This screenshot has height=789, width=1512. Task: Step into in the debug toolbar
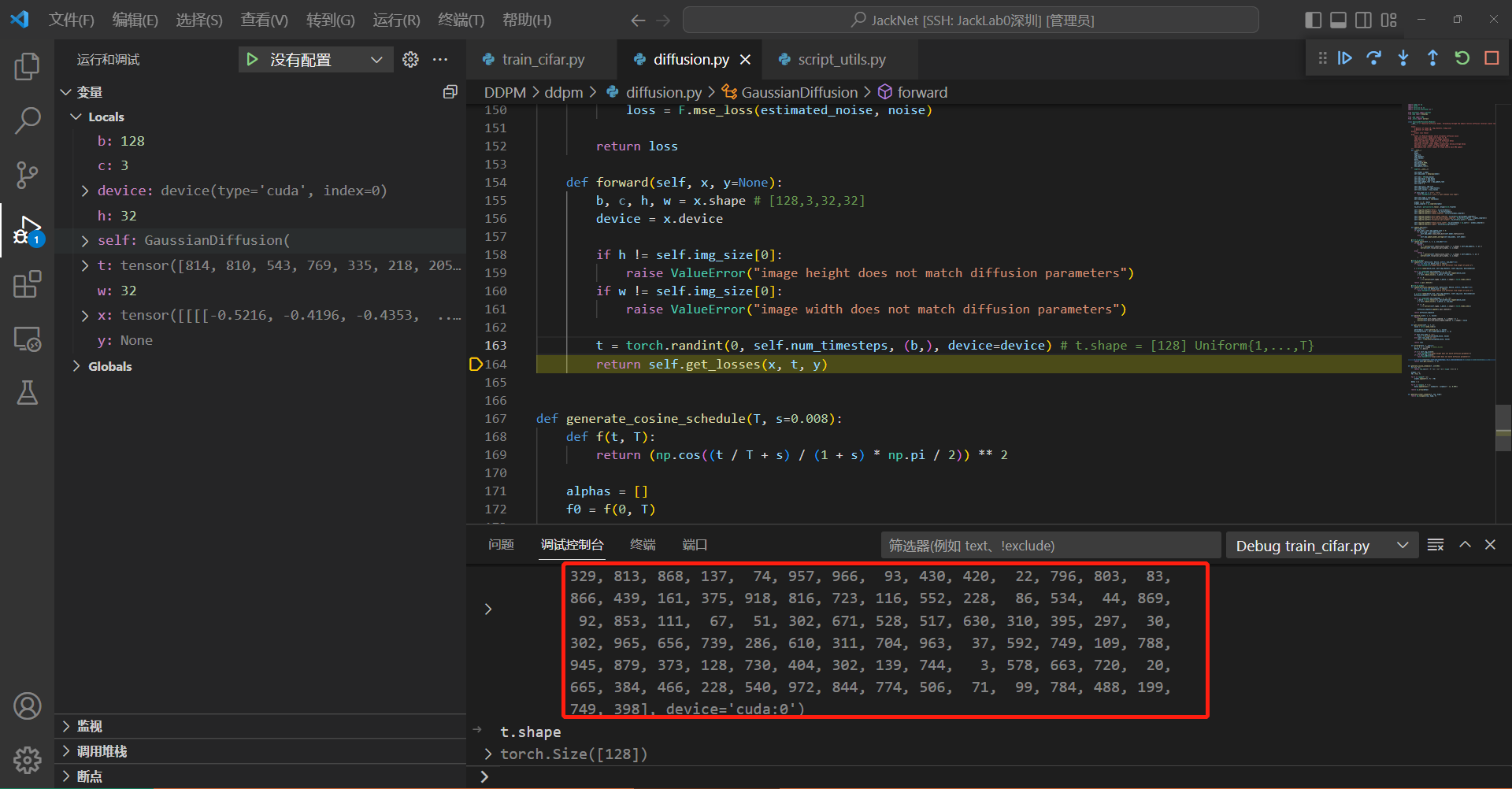1403,58
